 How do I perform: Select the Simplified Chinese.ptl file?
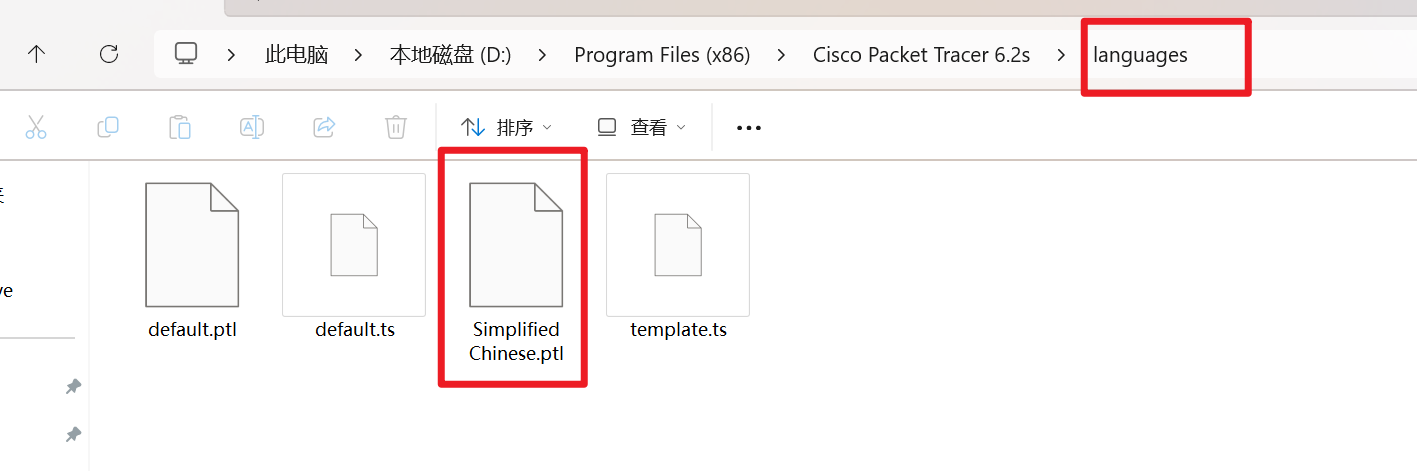515,270
